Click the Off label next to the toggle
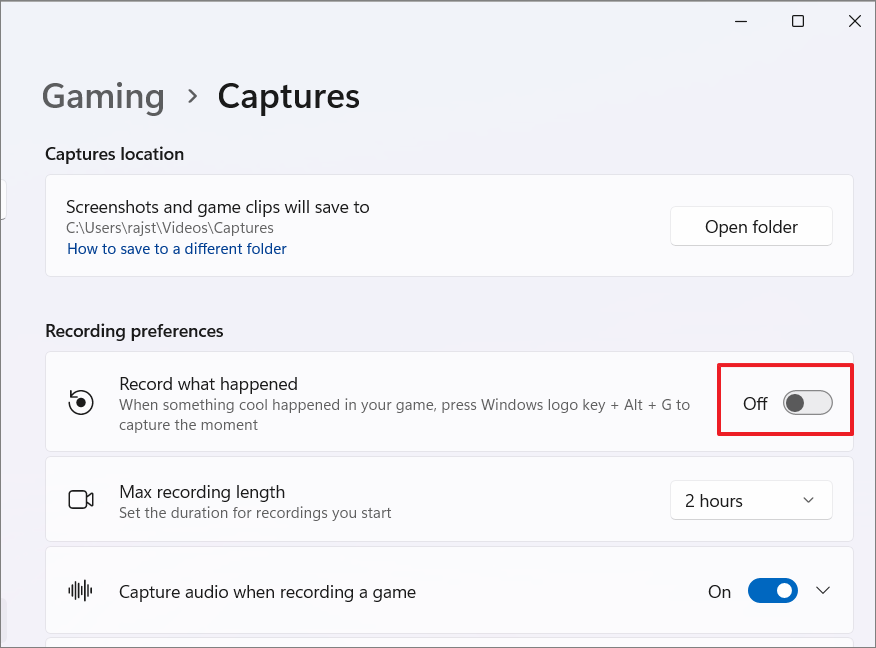The width and height of the screenshot is (876, 648). point(755,403)
